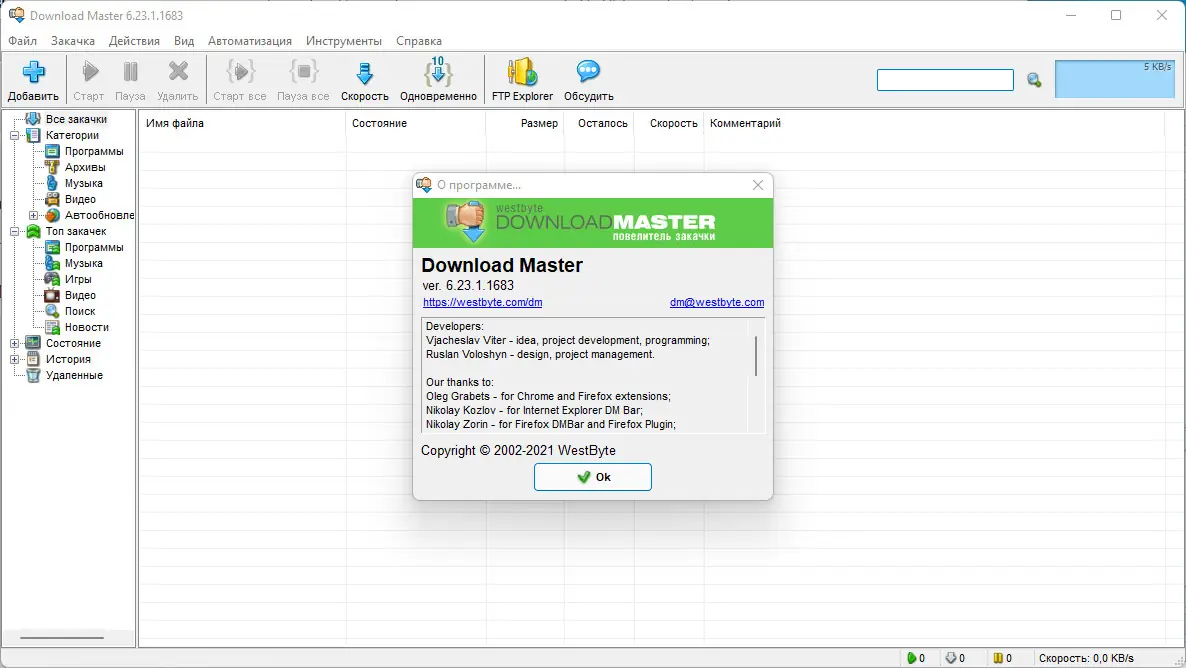Image resolution: width=1186 pixels, height=668 pixels.
Task: Click the paused downloads status bar icon
Action: click(x=998, y=658)
